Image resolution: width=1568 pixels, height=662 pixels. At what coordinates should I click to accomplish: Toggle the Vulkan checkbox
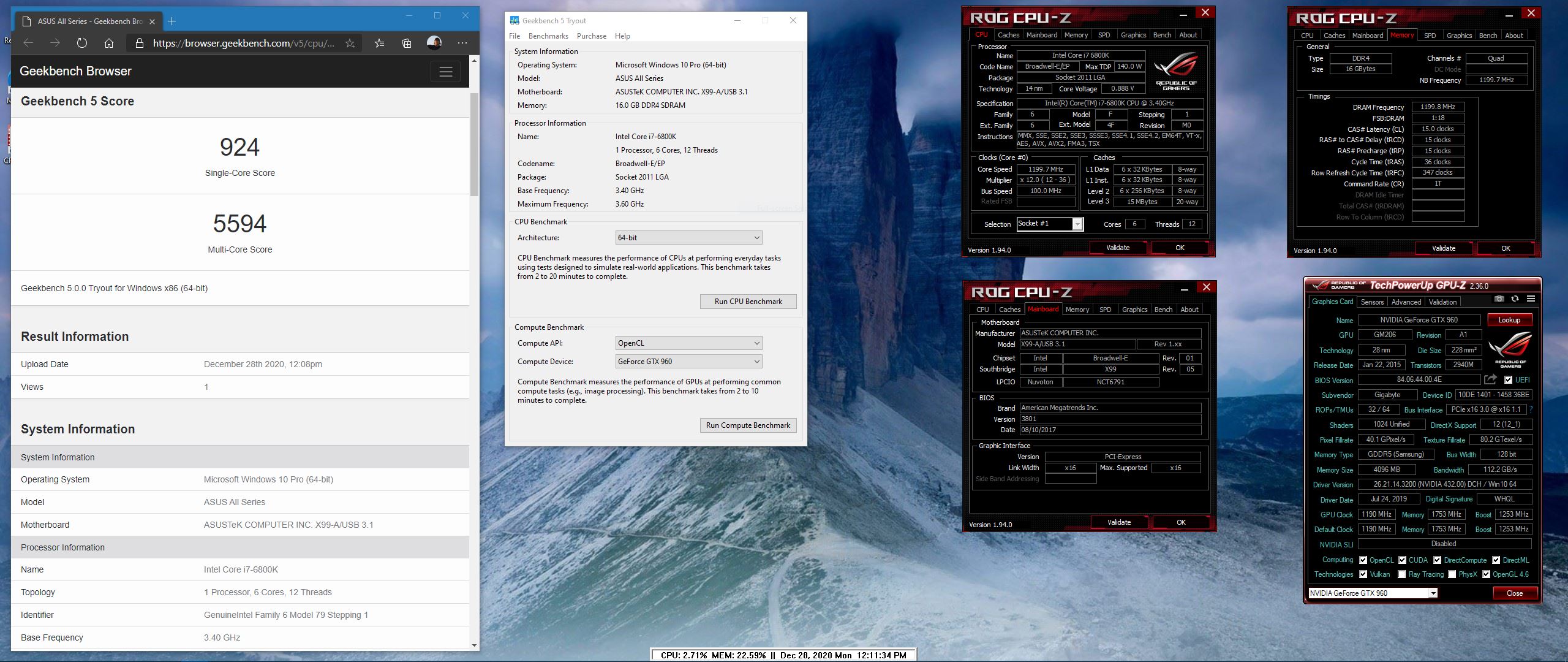(x=1363, y=574)
